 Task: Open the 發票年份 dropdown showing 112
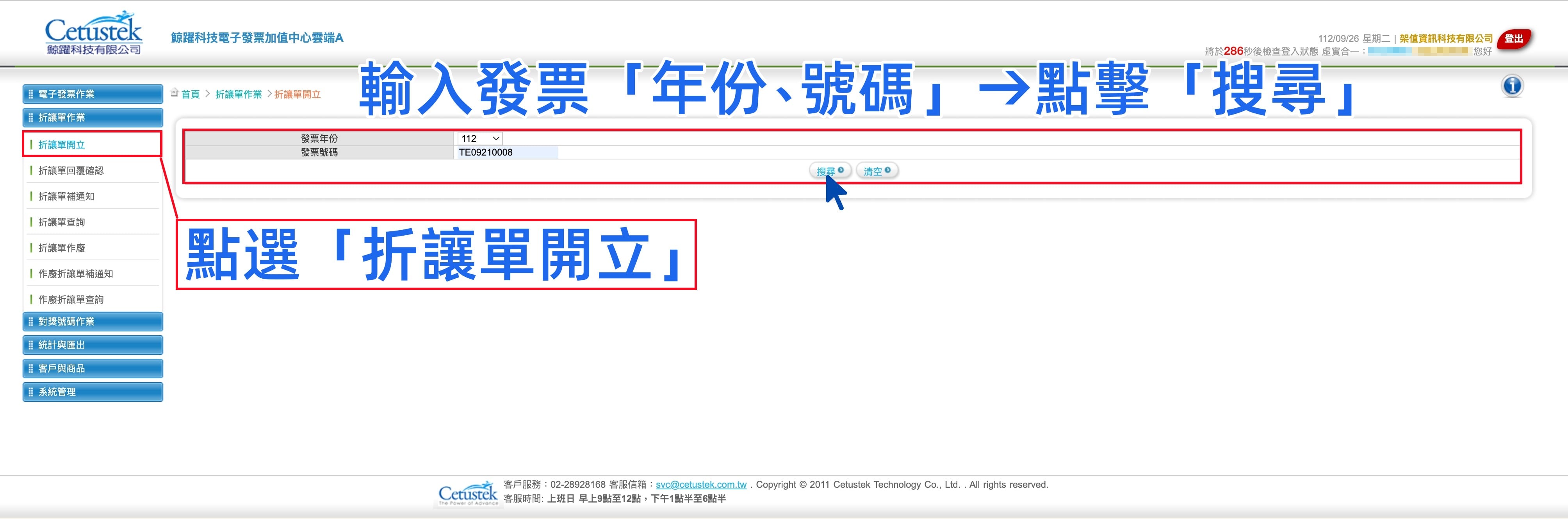pos(479,138)
